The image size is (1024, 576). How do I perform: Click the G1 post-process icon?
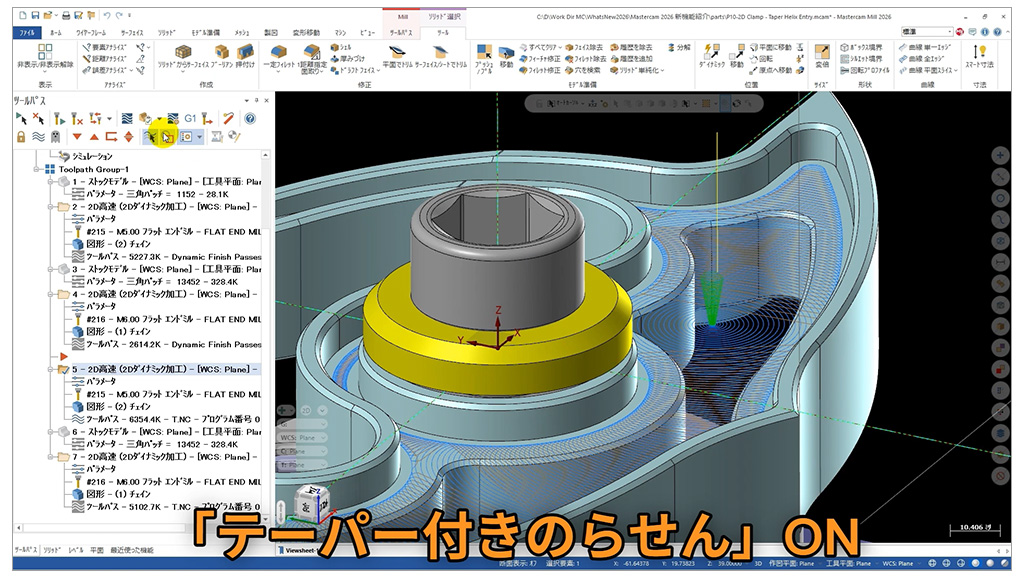pos(190,118)
